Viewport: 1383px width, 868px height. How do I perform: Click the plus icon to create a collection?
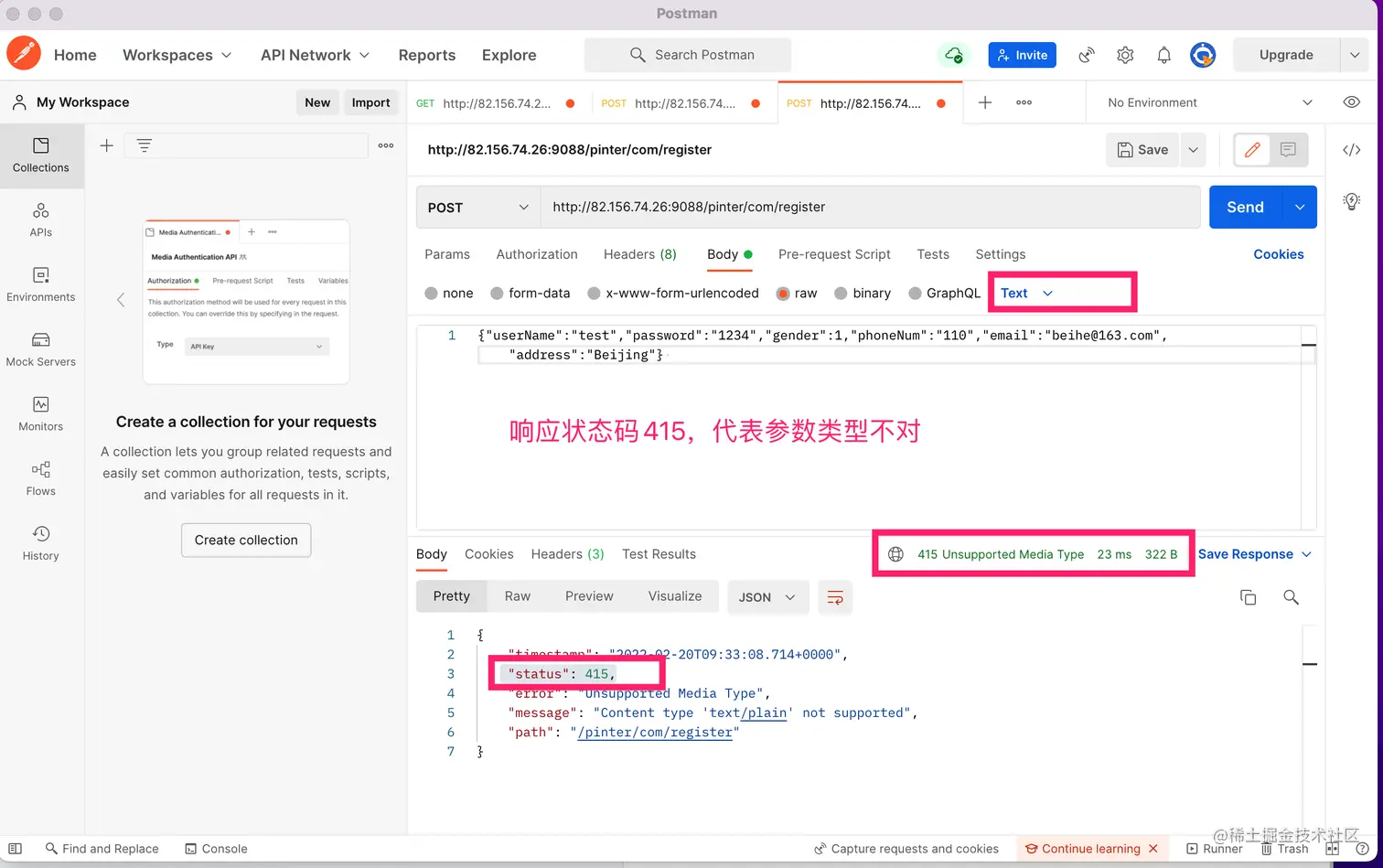107,145
